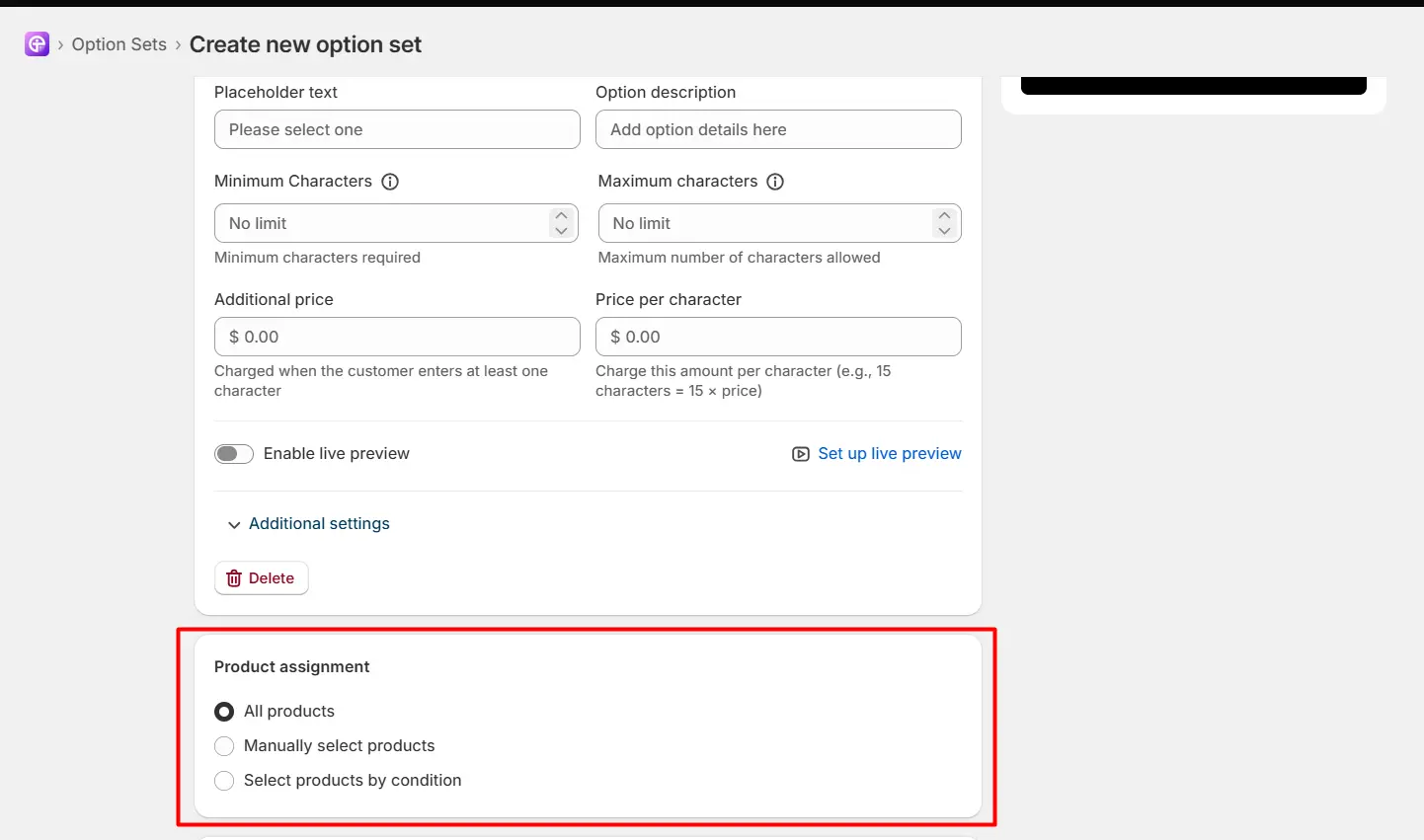Image resolution: width=1424 pixels, height=840 pixels.
Task: Focus the Placeholder text input field
Action: 397,129
